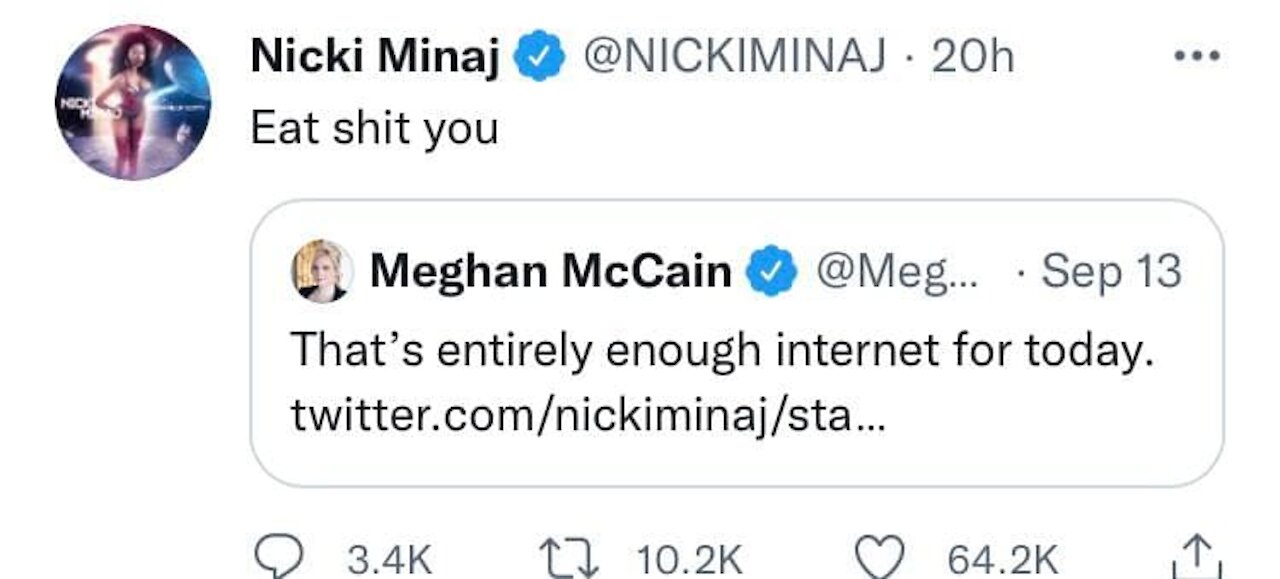
Task: Open the Sep 13 quoted tweet date
Action: [x=1112, y=272]
